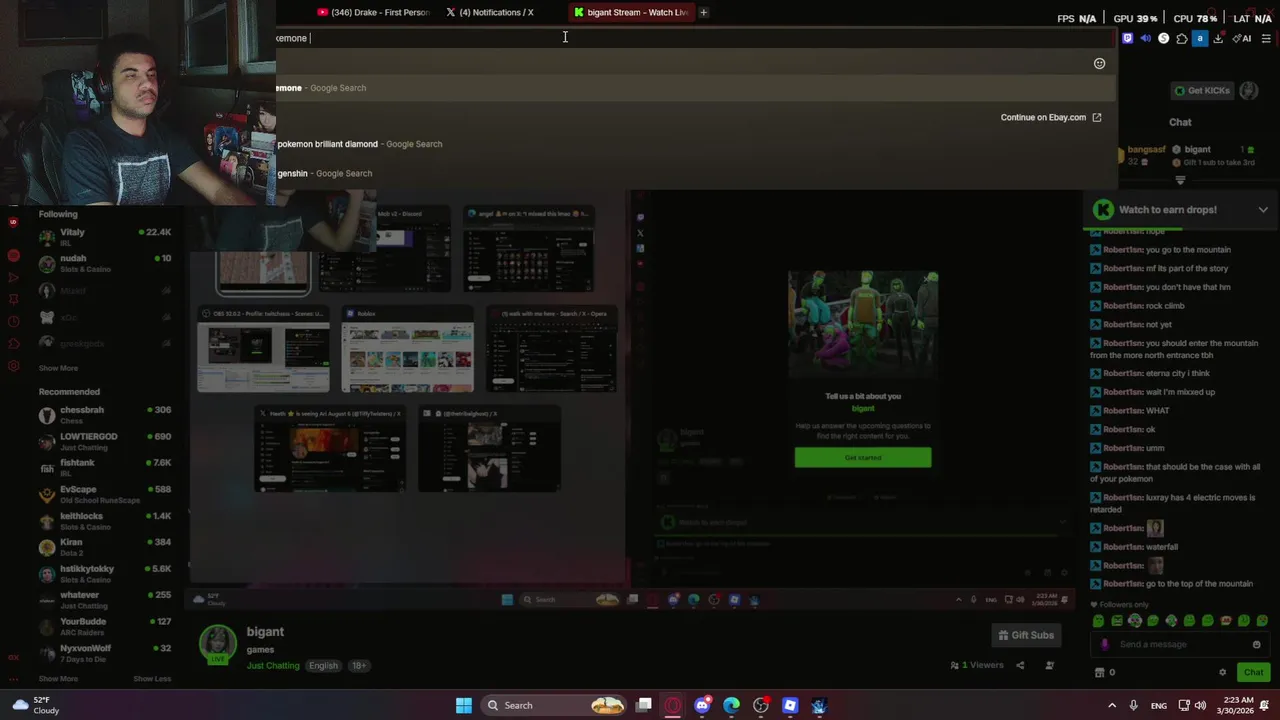Click the green Chat send button
1280x720 pixels.
[1253, 672]
